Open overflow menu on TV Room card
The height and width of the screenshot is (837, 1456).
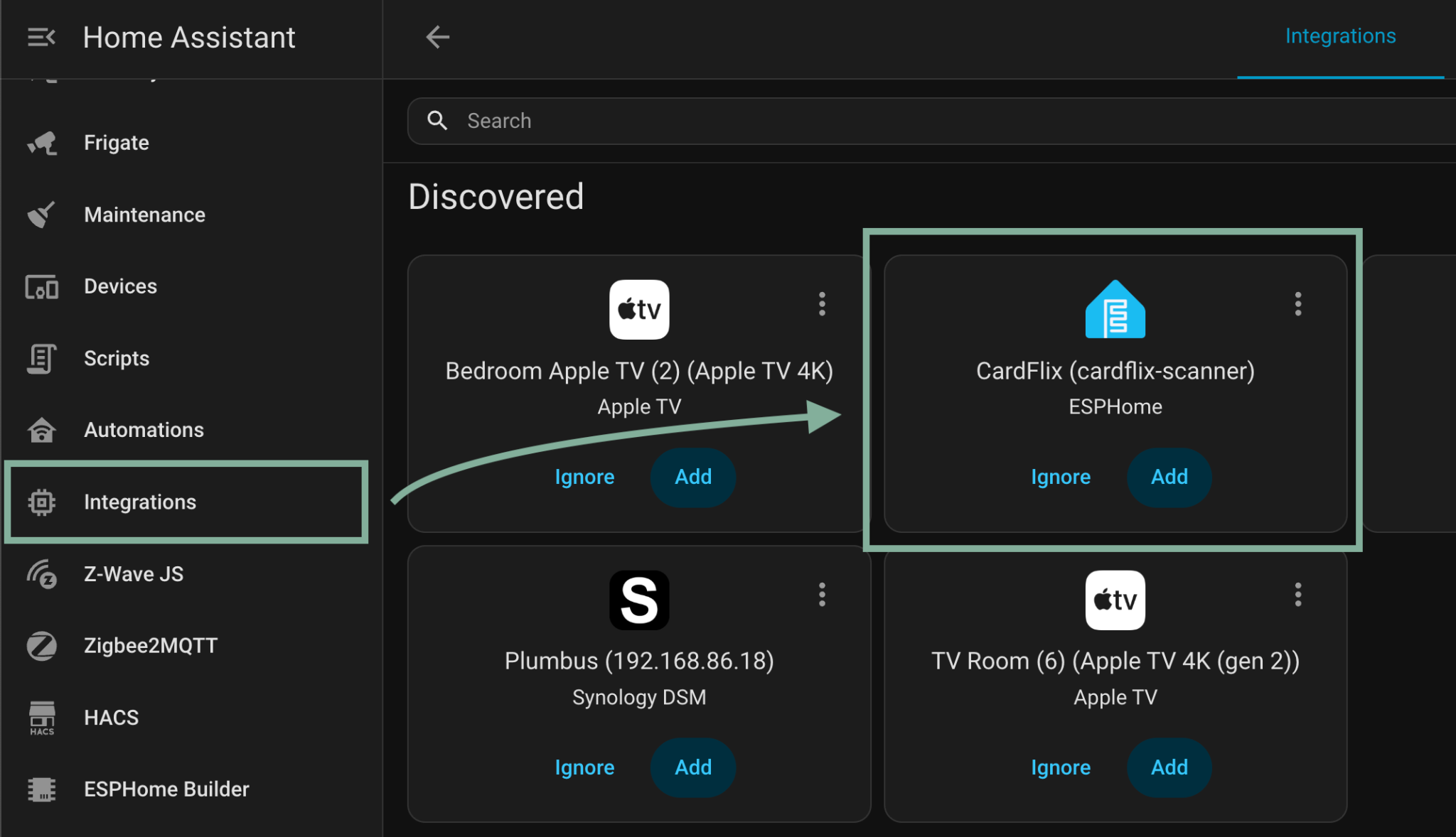point(1297,595)
